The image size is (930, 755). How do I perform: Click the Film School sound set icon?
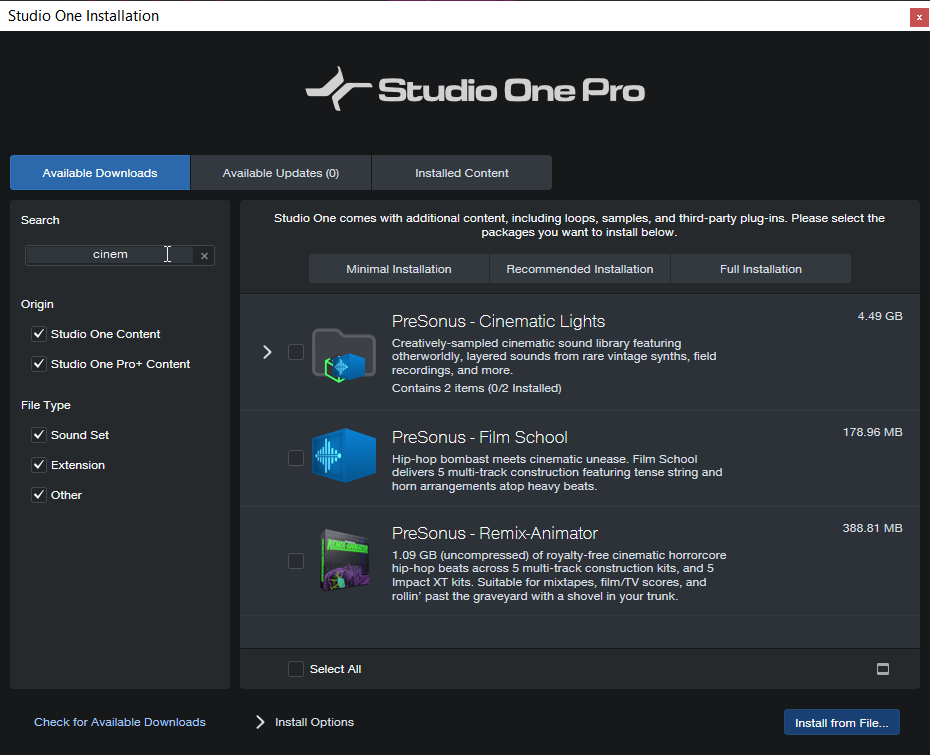click(344, 455)
